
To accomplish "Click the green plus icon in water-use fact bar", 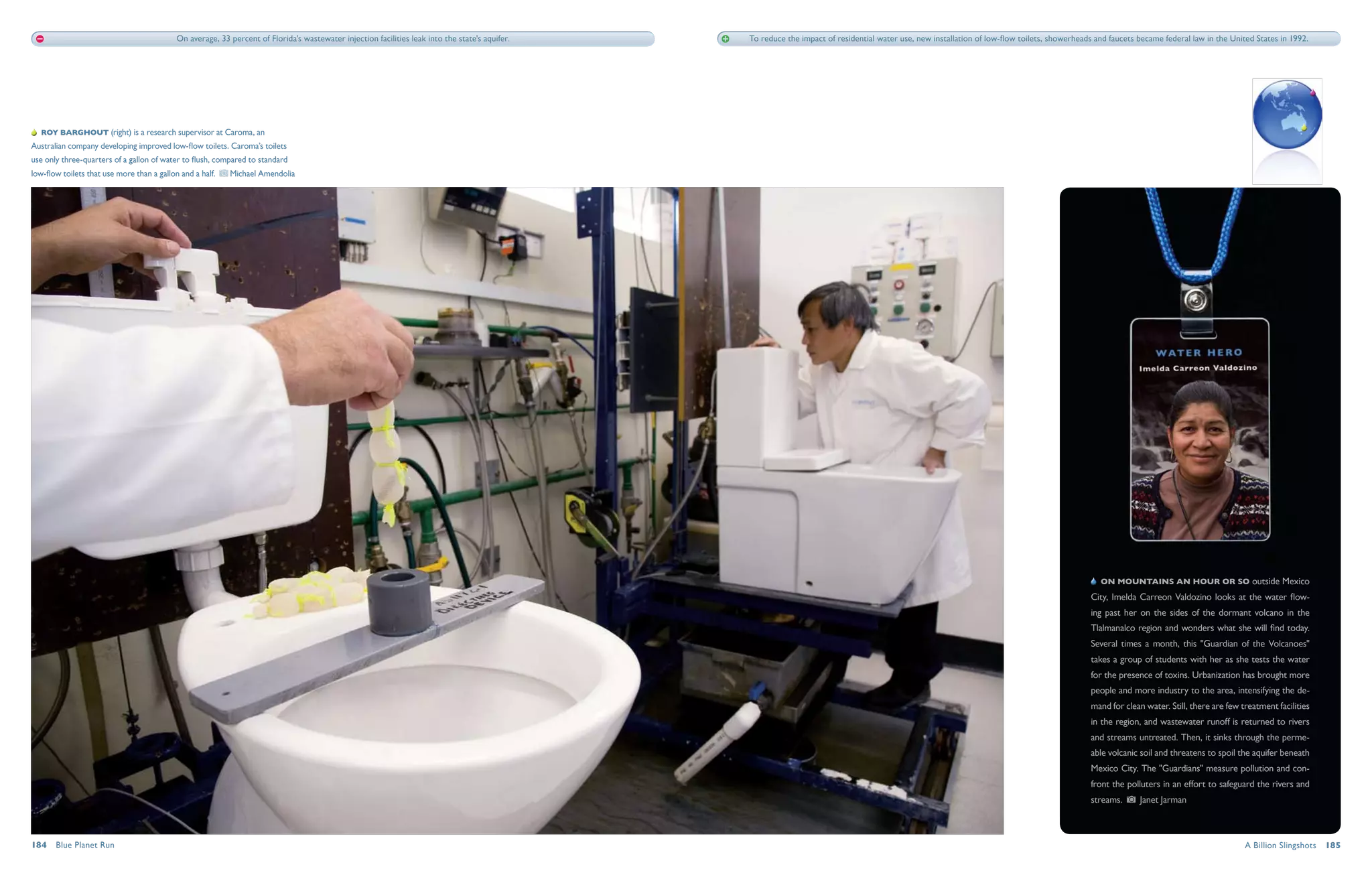I will (725, 39).
